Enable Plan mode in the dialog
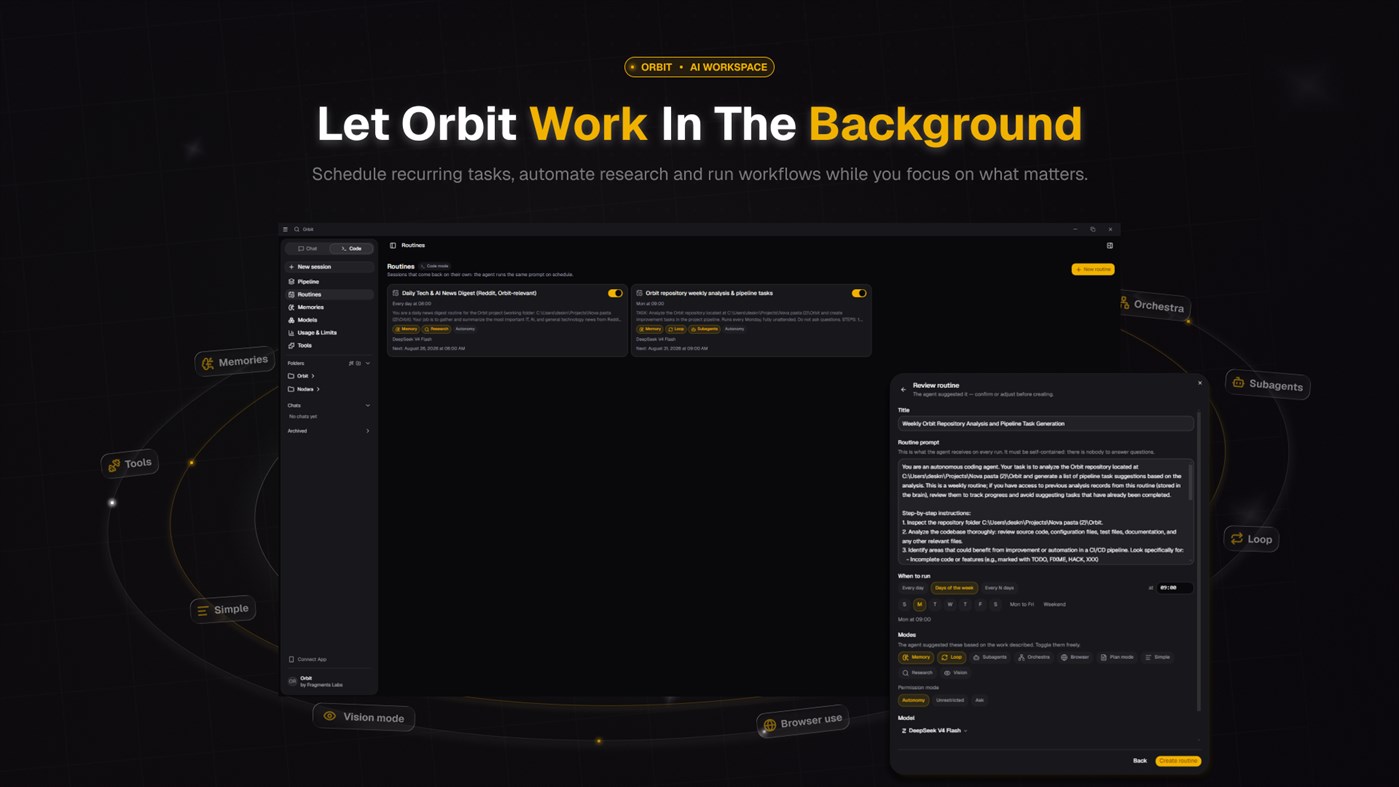This screenshot has width=1399, height=787. (x=1117, y=657)
